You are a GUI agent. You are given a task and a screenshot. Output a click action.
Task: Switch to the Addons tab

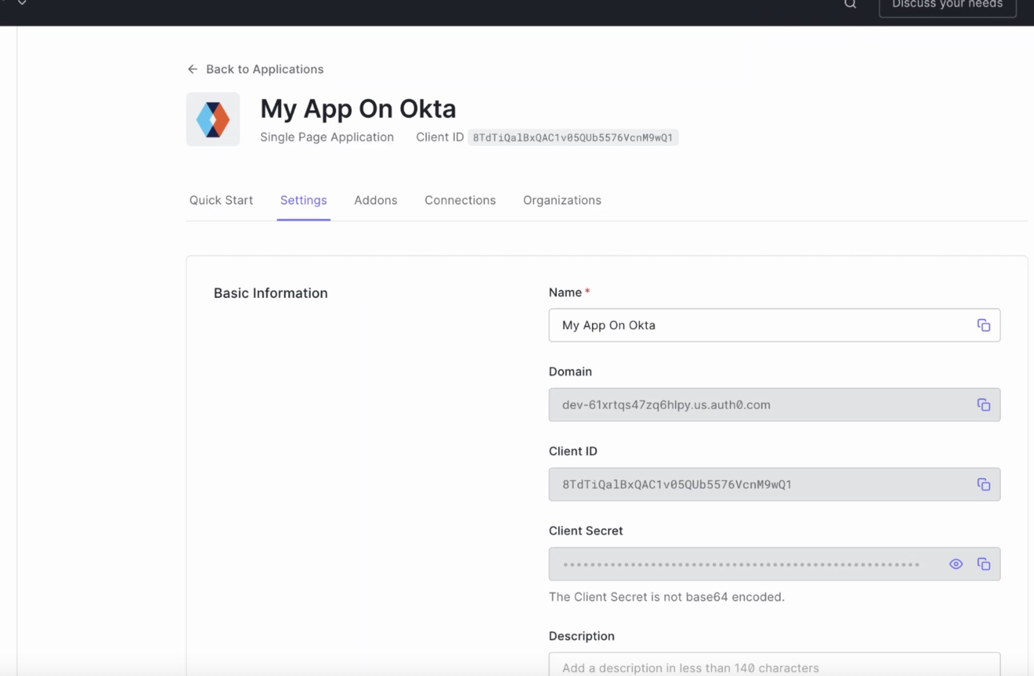(x=375, y=200)
